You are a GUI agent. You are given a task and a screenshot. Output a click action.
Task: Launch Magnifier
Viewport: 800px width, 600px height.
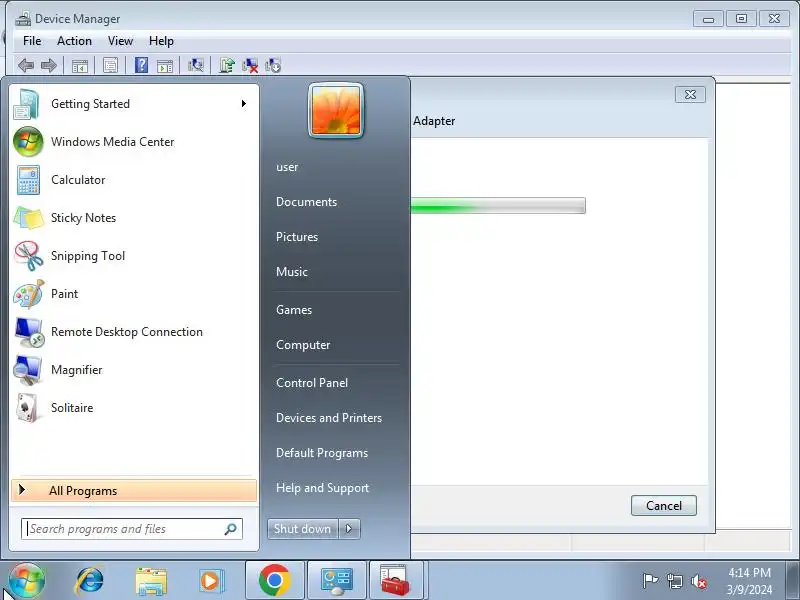(133, 370)
